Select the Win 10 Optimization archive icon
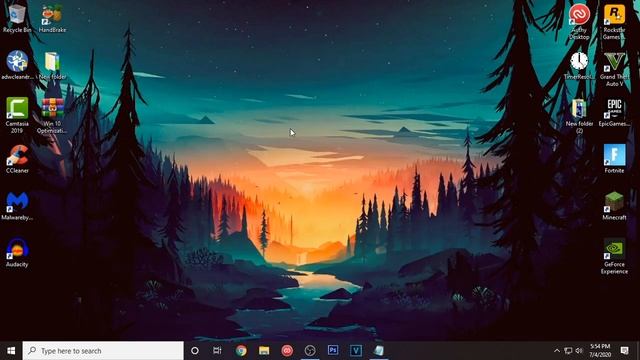640x360 pixels. tap(52, 115)
